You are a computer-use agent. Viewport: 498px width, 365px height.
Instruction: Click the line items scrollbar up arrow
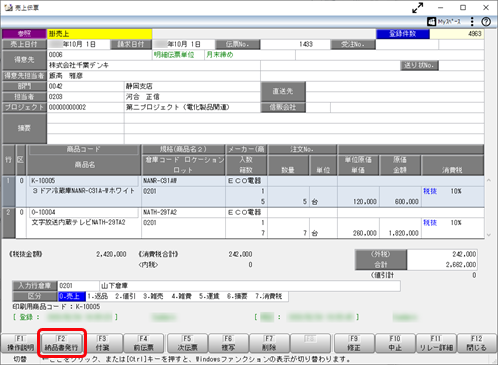(489, 180)
